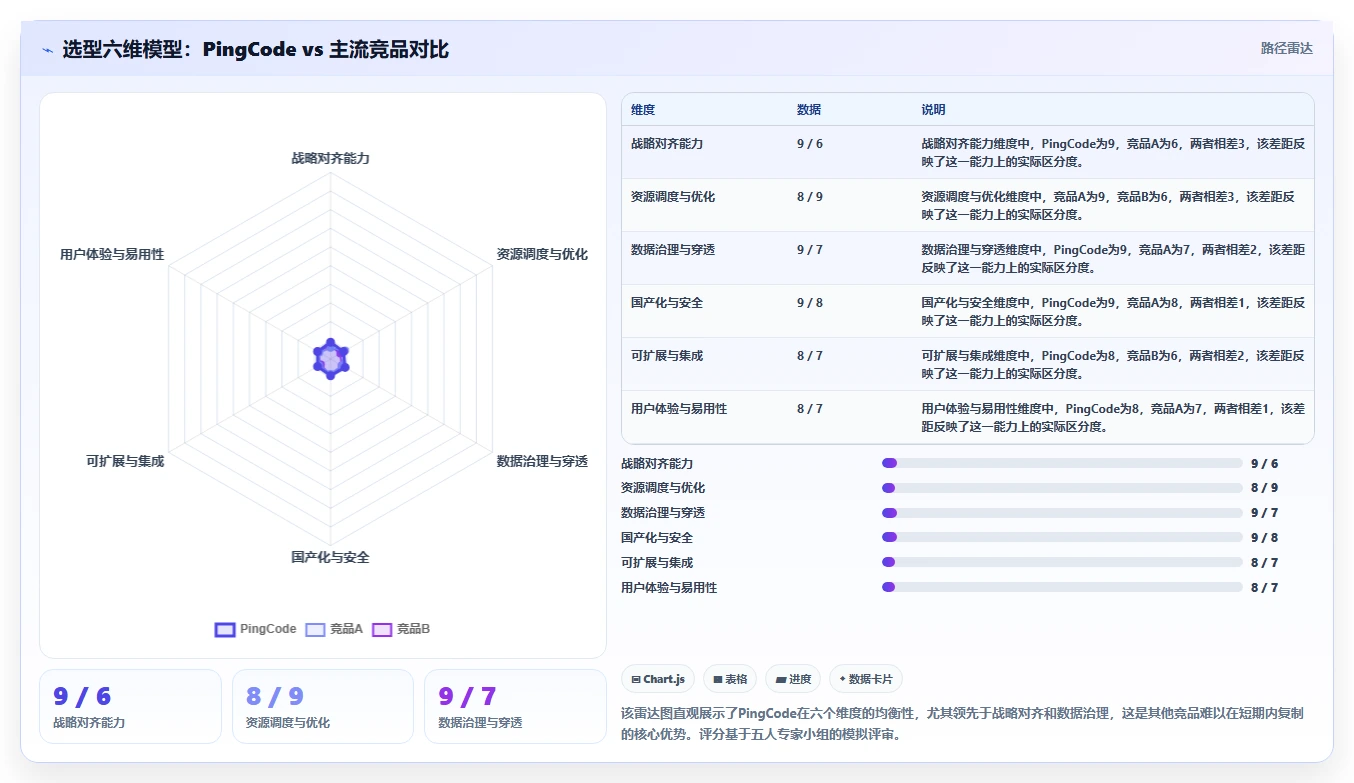This screenshot has height=783, width=1354.
Task: Click the 数据卡片 tag
Action: pyautogui.click(x=865, y=679)
